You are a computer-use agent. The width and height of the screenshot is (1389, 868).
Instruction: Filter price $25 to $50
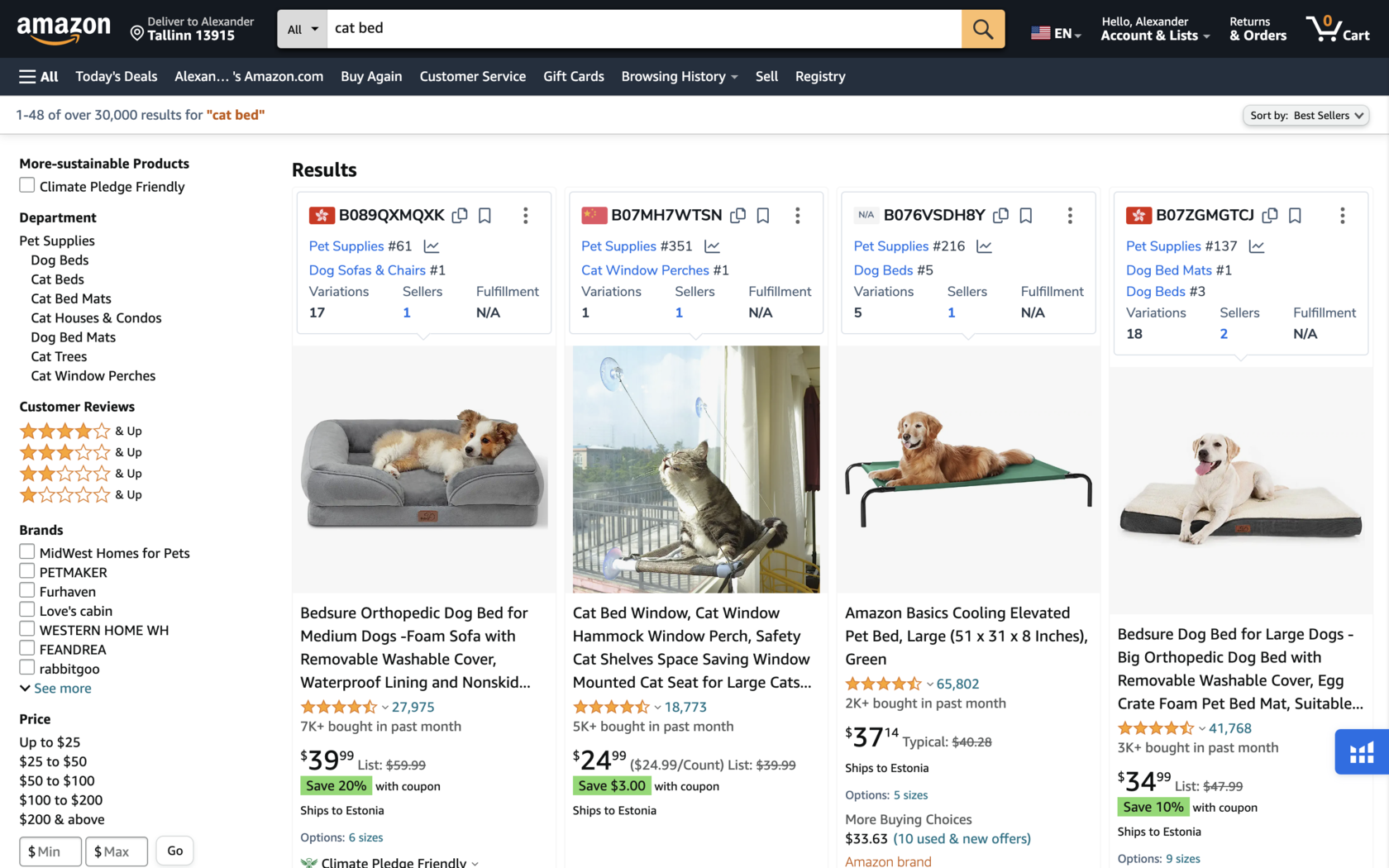(53, 761)
